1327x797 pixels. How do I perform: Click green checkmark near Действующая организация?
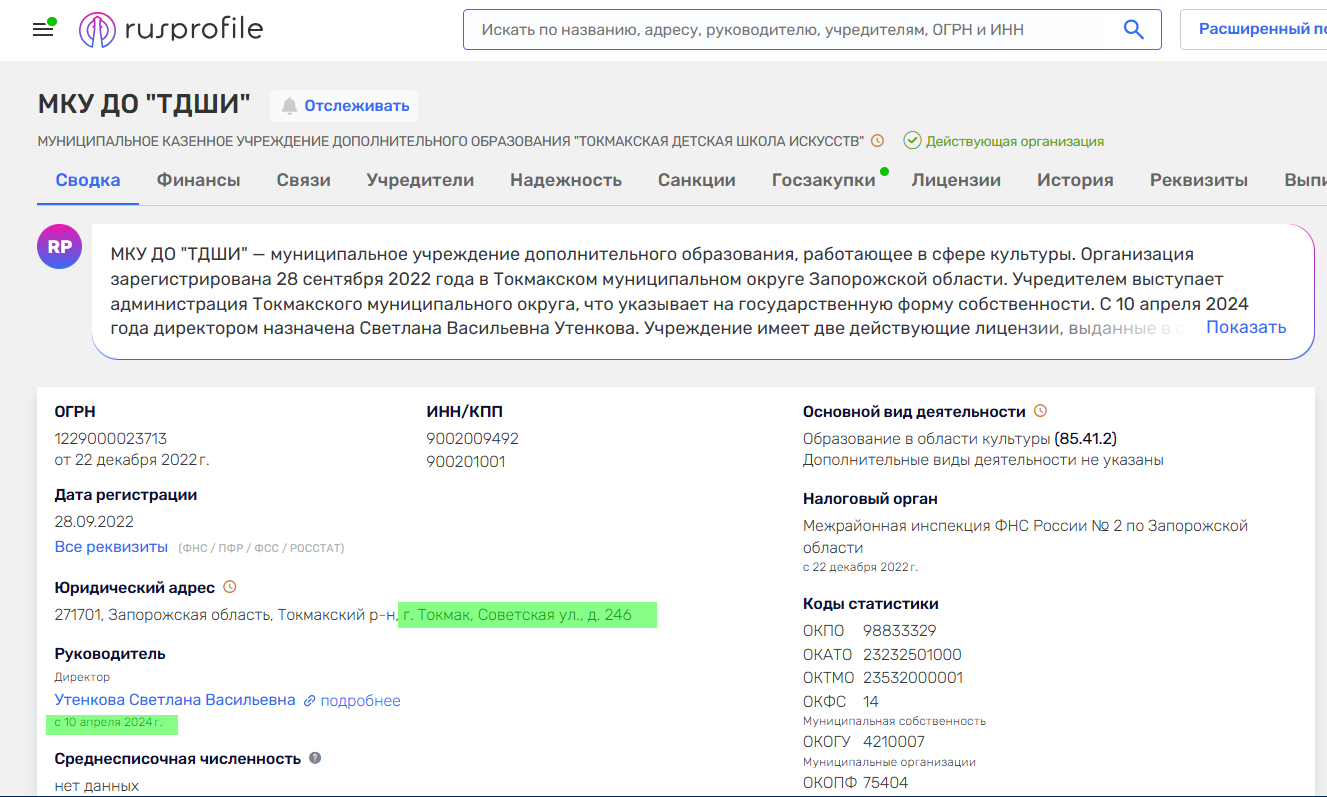pyautogui.click(x=913, y=140)
